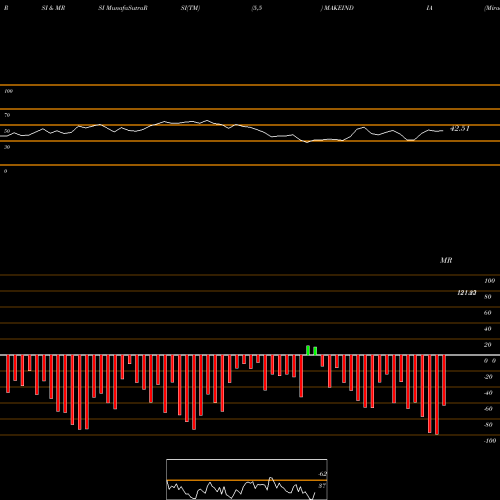
Task: Open the mini RSI overview chart thumbnail
Action: pos(247,479)
